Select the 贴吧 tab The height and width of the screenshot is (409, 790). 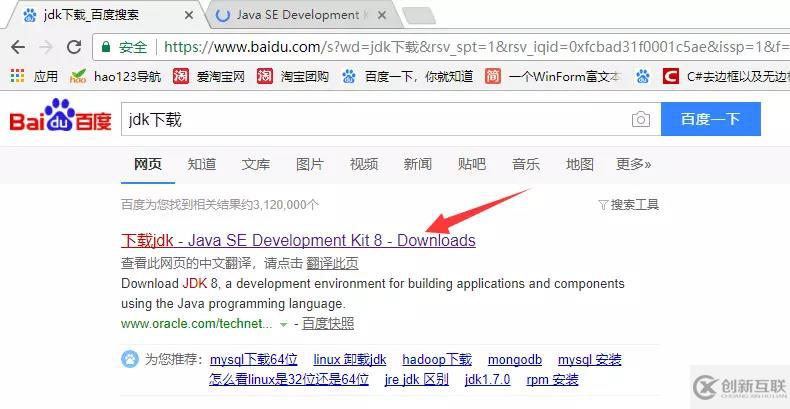coord(471,164)
